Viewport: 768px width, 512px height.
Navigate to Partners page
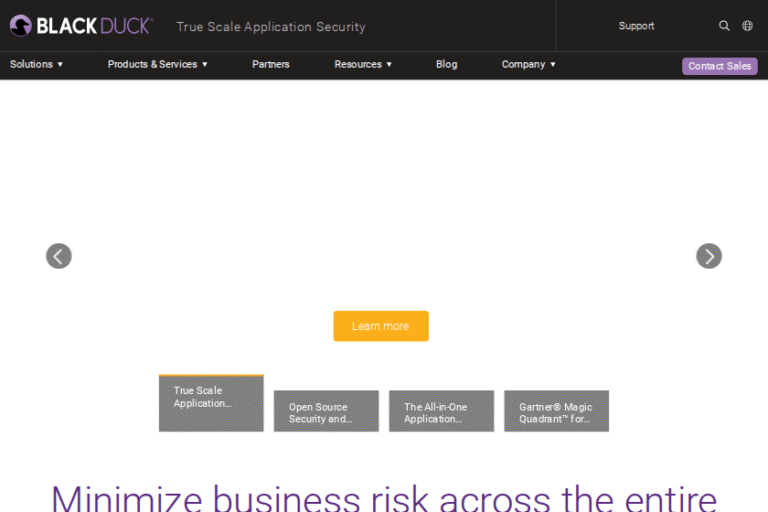click(x=271, y=65)
